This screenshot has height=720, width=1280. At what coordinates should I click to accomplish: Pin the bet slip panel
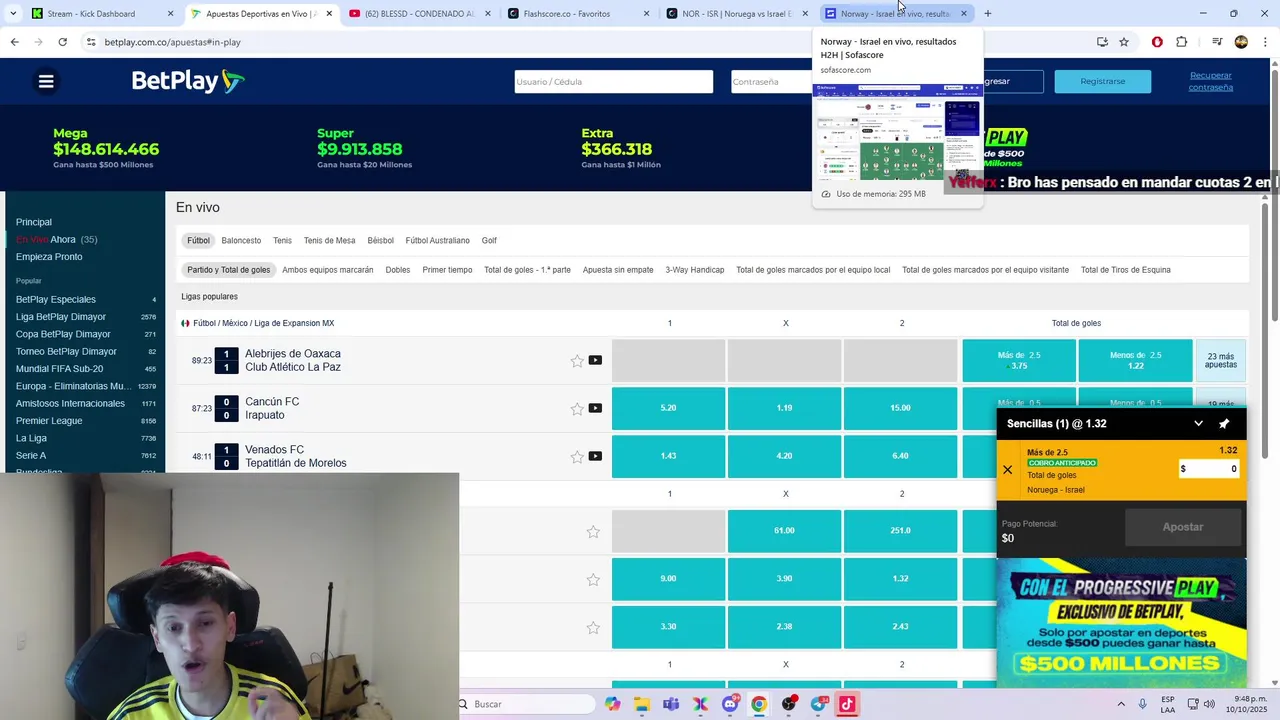1224,424
